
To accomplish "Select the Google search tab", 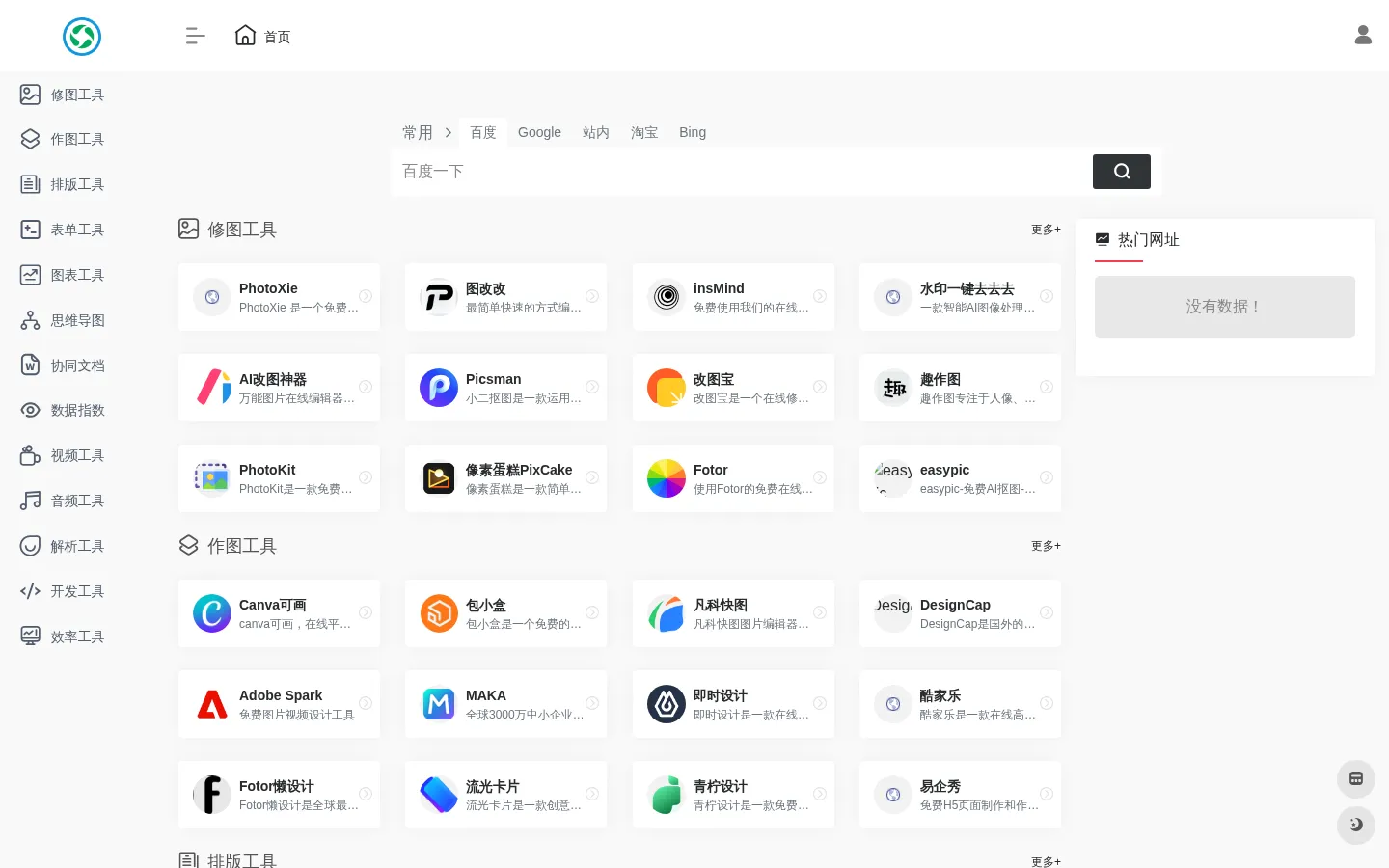I will coord(539,133).
